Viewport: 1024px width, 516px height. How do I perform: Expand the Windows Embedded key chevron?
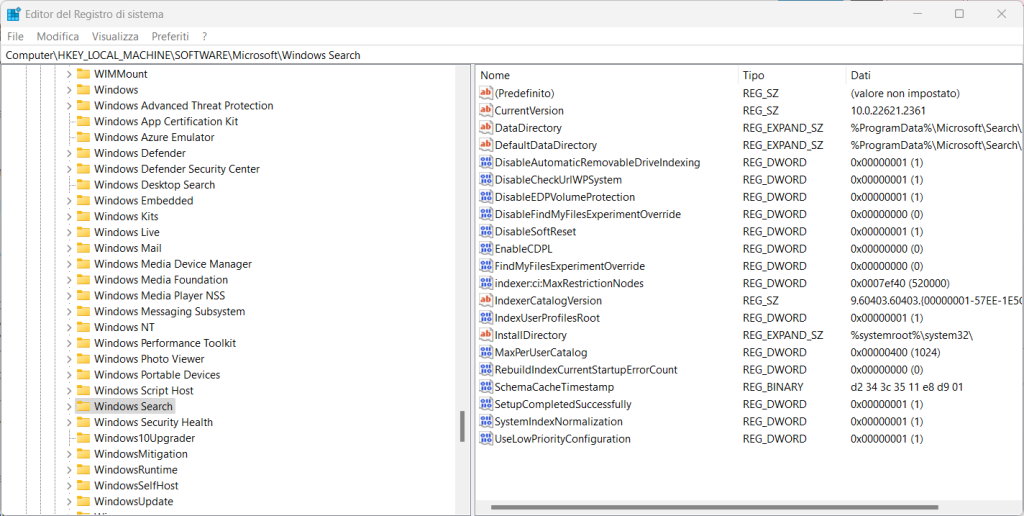point(69,201)
